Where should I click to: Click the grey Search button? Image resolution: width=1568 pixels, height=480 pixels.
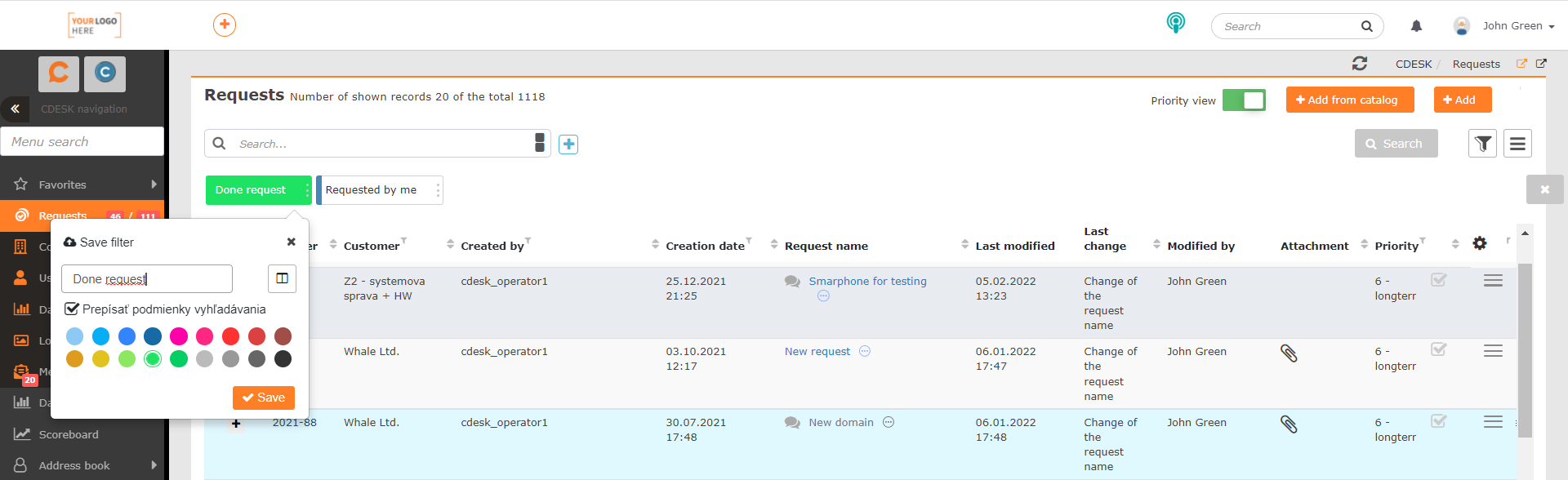click(1396, 144)
